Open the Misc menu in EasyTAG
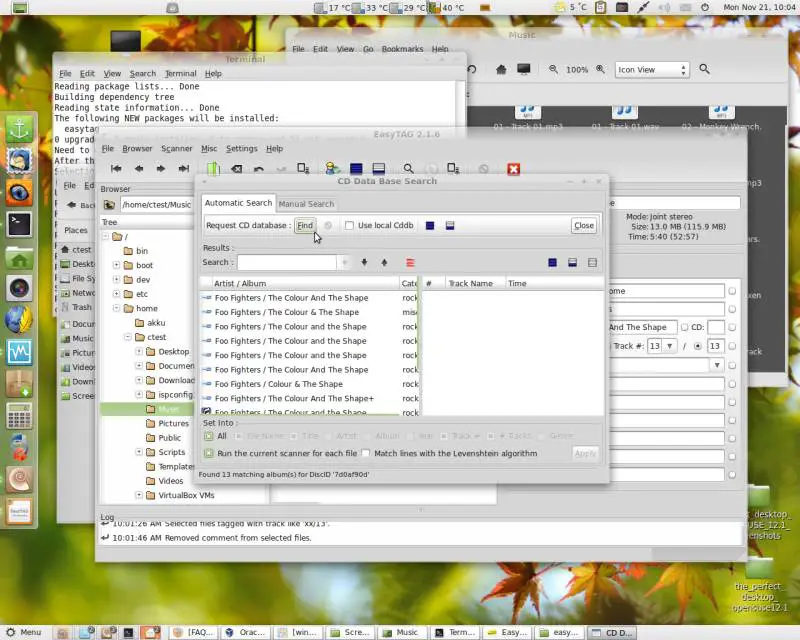 point(209,149)
